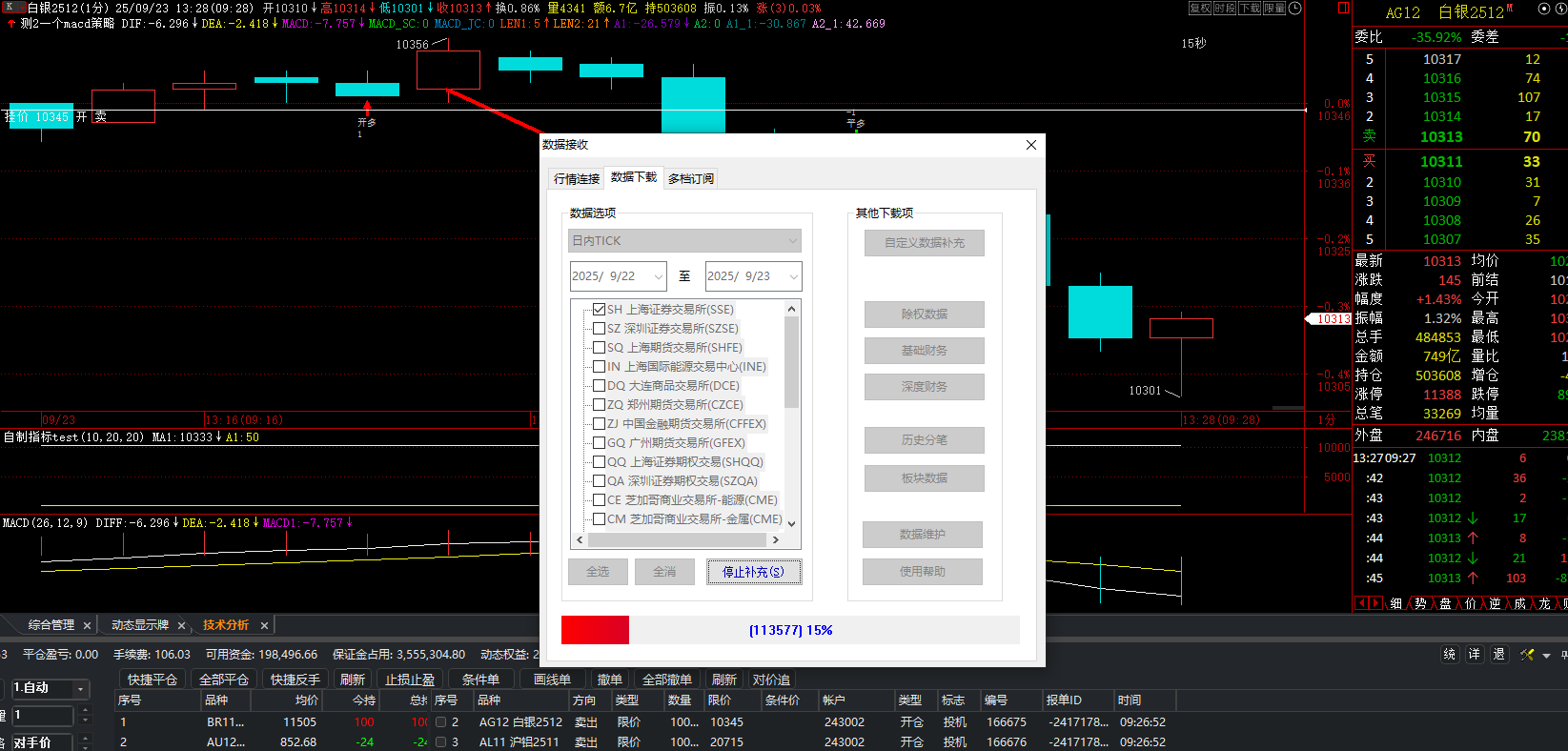The width and height of the screenshot is (1568, 751).
Task: Uncheck SH 上海证券交易所(SSE) checkbox
Action: (x=600, y=310)
